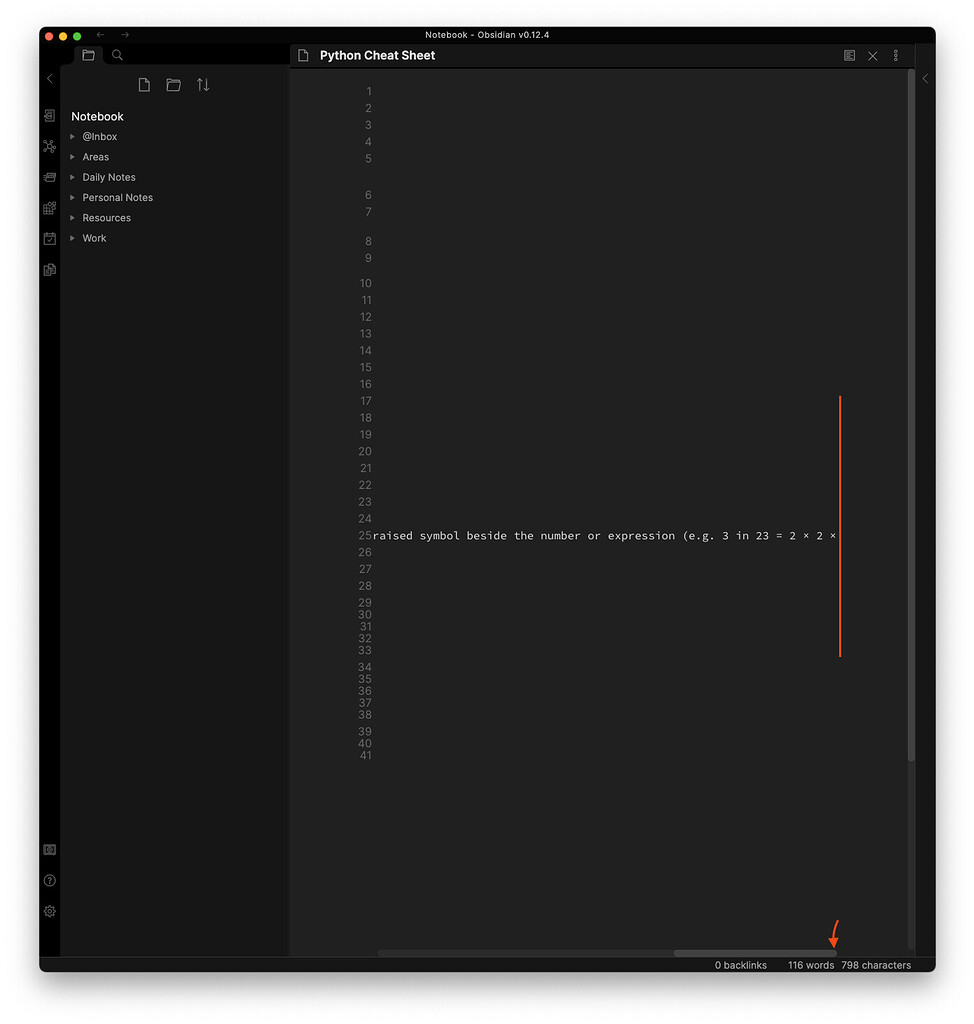Image resolution: width=974 pixels, height=1024 pixels.
Task: Open the command palette icon
Action: coord(49,208)
